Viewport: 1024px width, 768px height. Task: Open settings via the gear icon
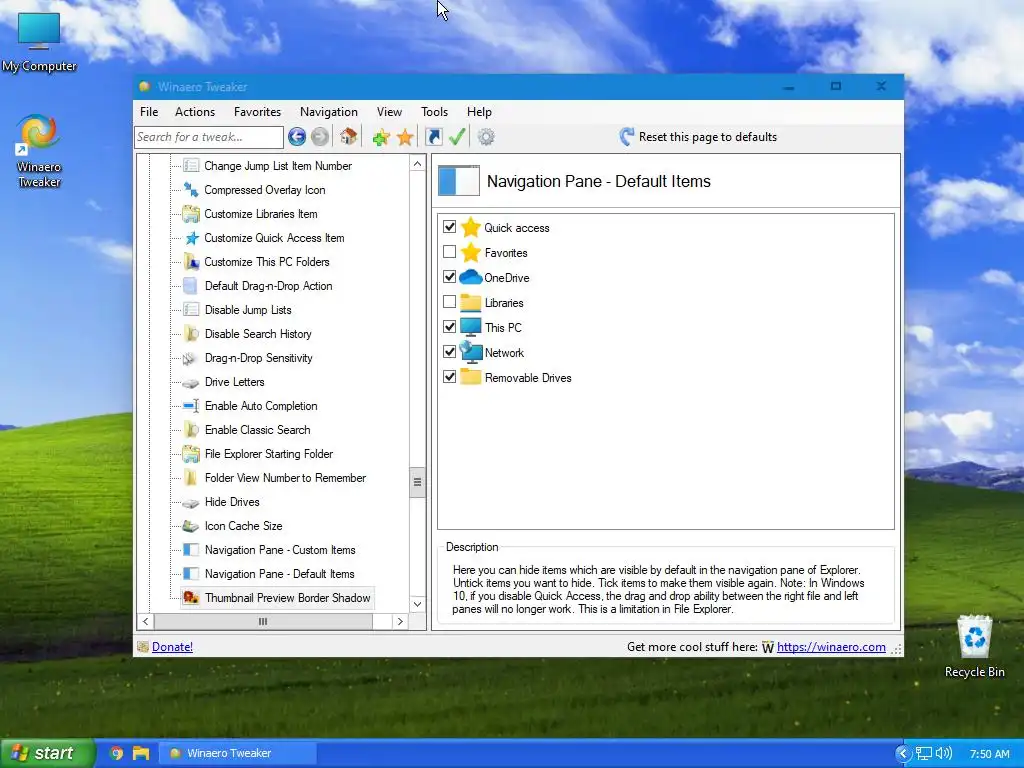click(x=486, y=136)
